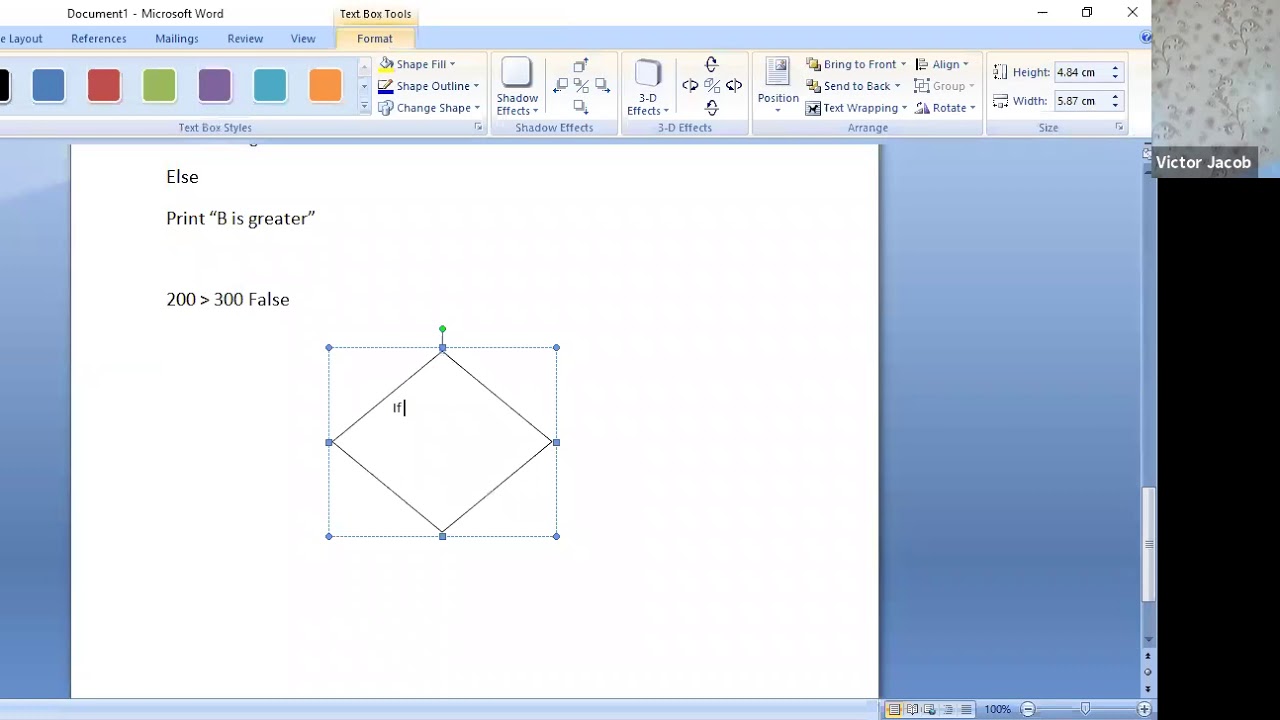Viewport: 1280px width, 720px height.
Task: Nudge shadow left
Action: pyautogui.click(x=561, y=86)
